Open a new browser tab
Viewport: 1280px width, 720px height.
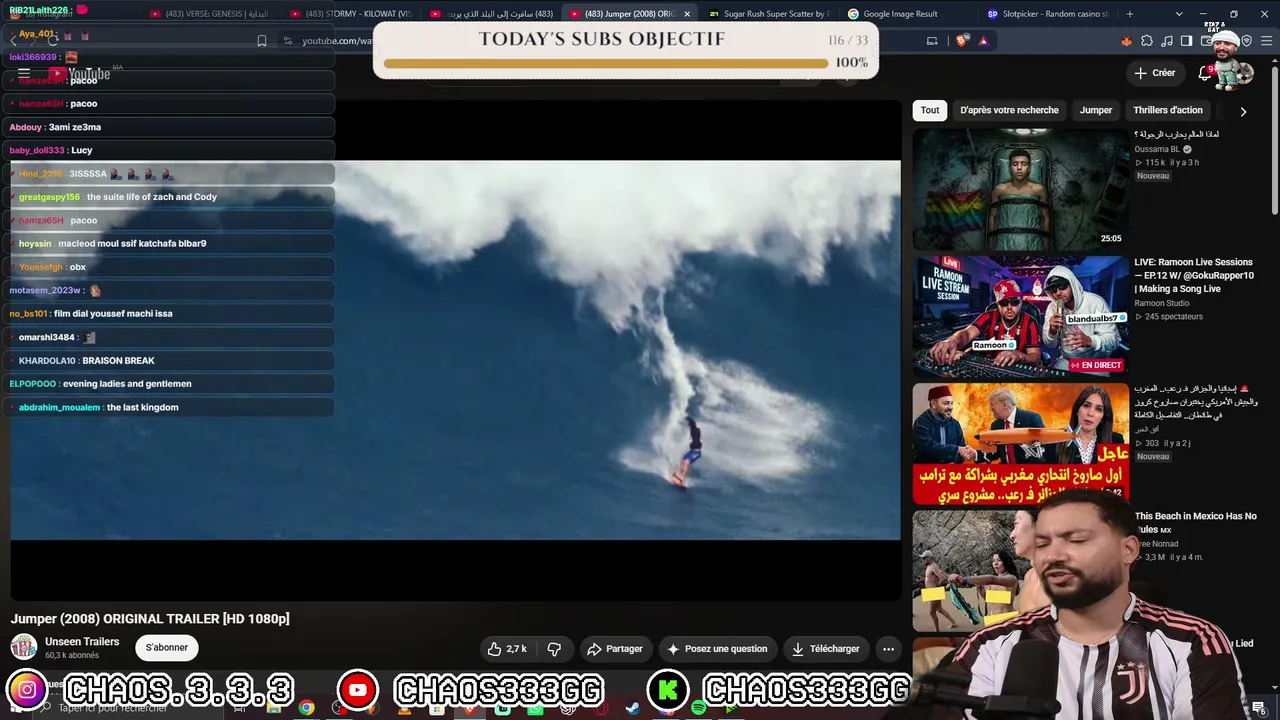(1130, 14)
